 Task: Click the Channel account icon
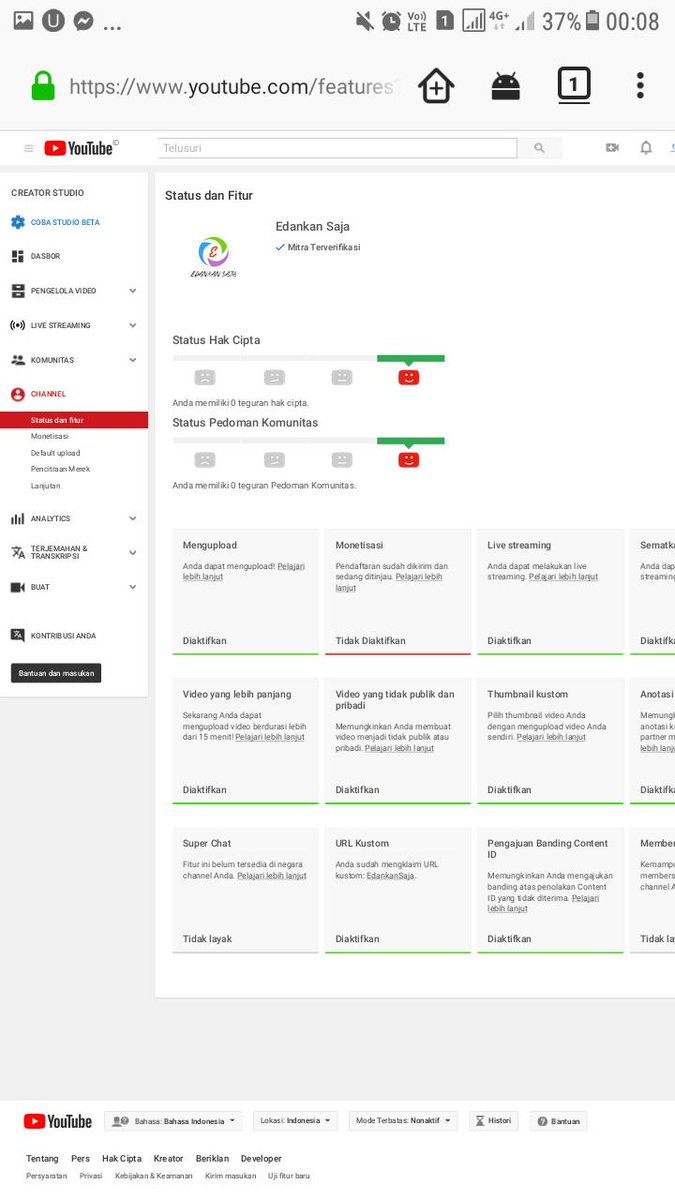(x=18, y=394)
